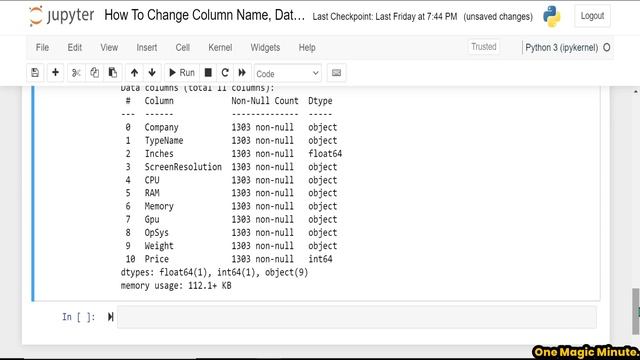
Task: Click the 'Weight' column name
Action: 159,246
